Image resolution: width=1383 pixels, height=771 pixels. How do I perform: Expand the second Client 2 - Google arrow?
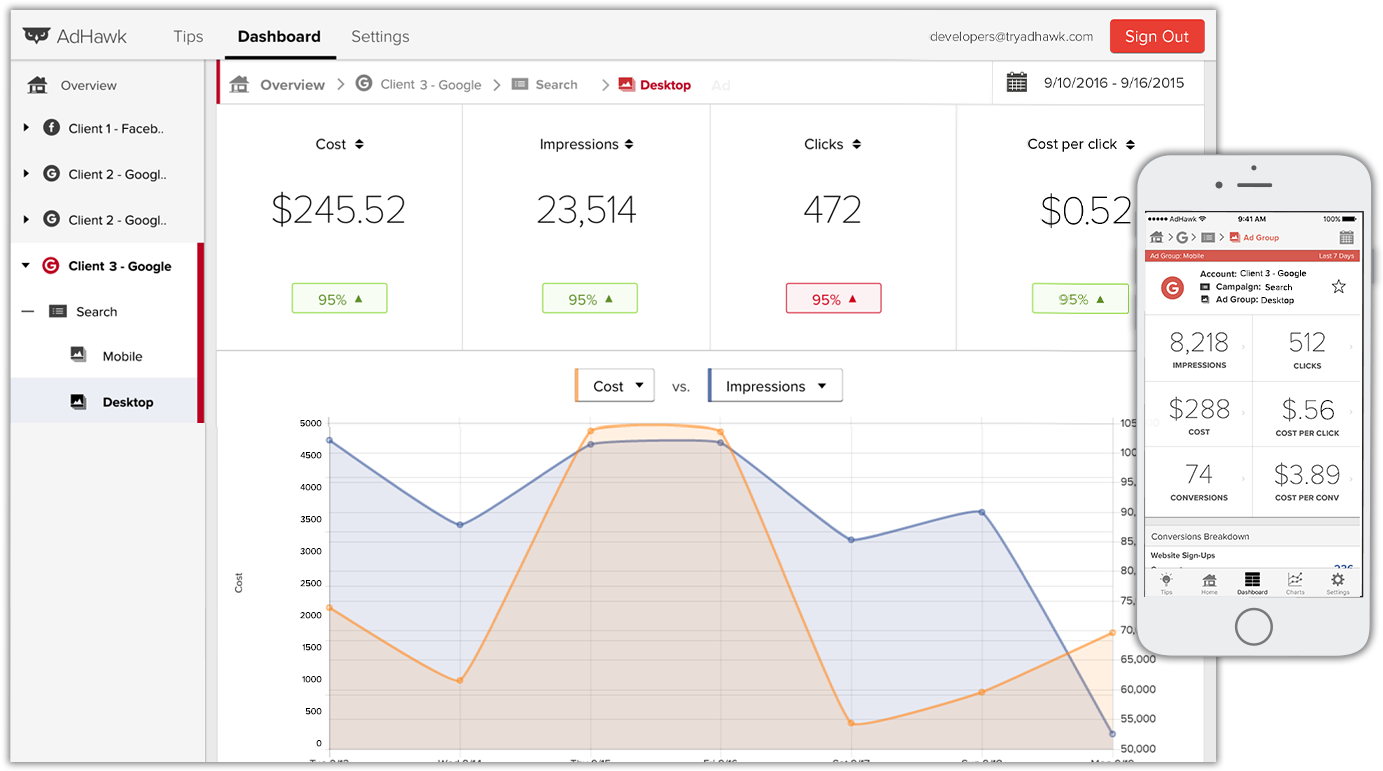26,220
